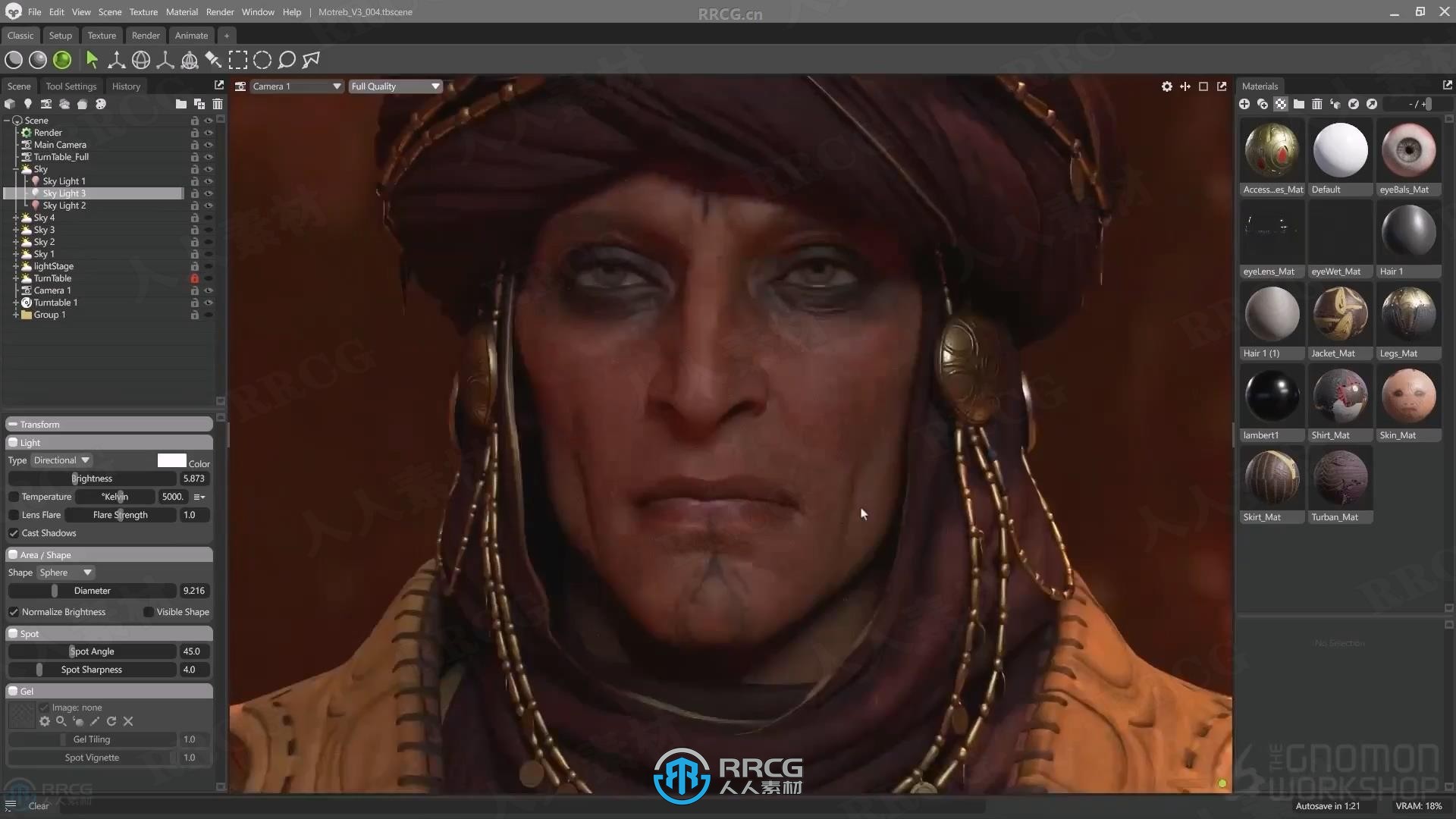1456x819 pixels.
Task: Activate the translate gizmo tool
Action: click(116, 60)
